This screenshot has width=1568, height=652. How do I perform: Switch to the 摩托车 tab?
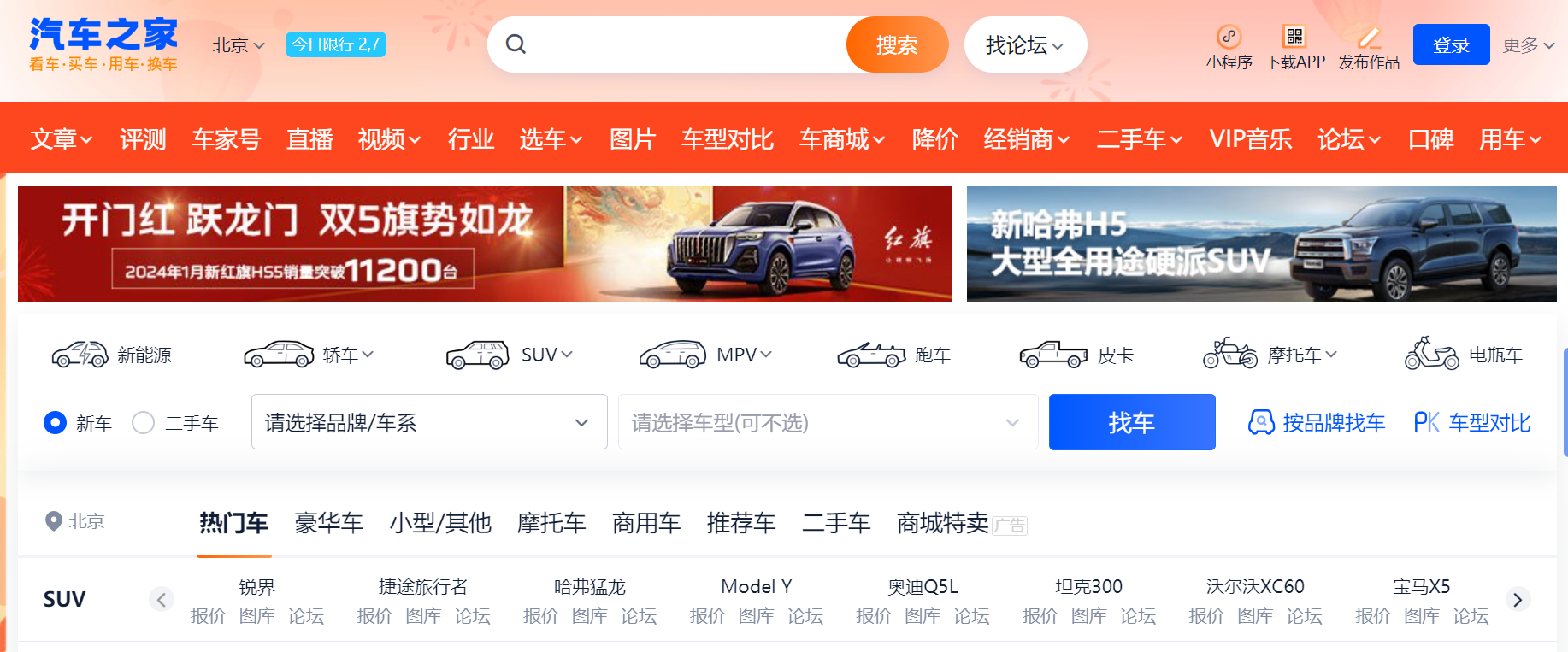(x=551, y=522)
